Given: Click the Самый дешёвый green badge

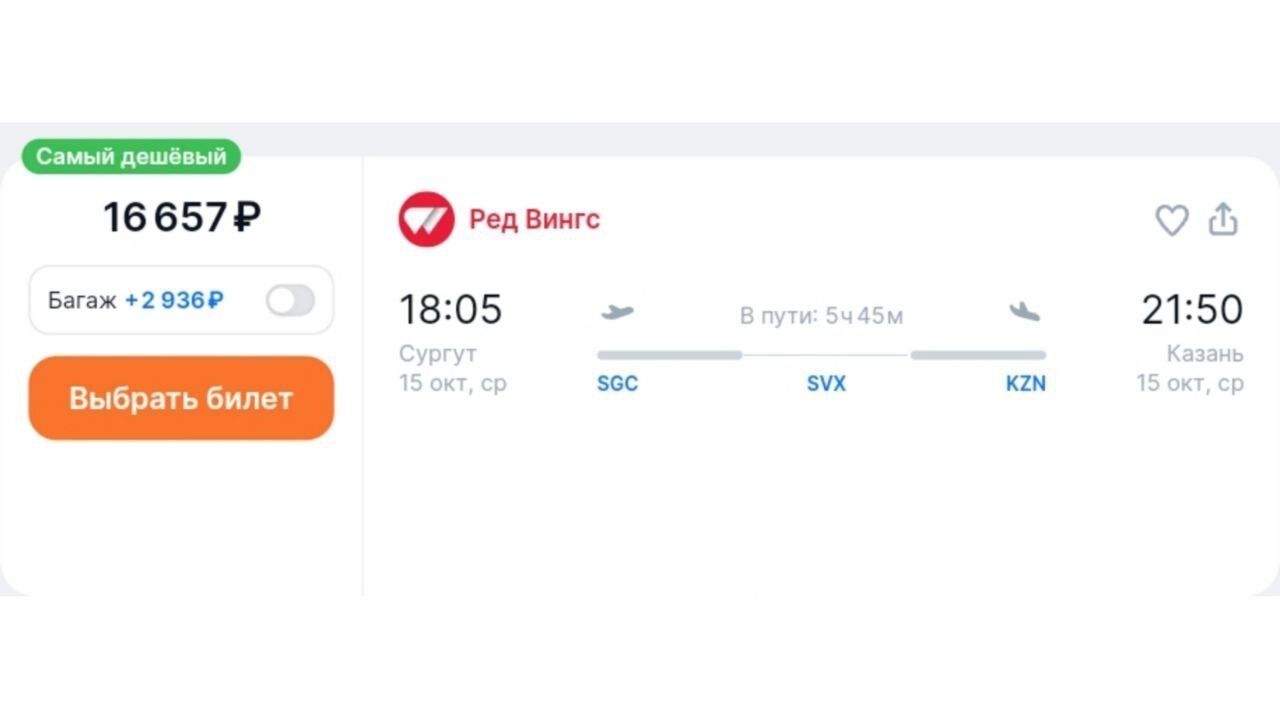Looking at the screenshot, I should coord(131,156).
